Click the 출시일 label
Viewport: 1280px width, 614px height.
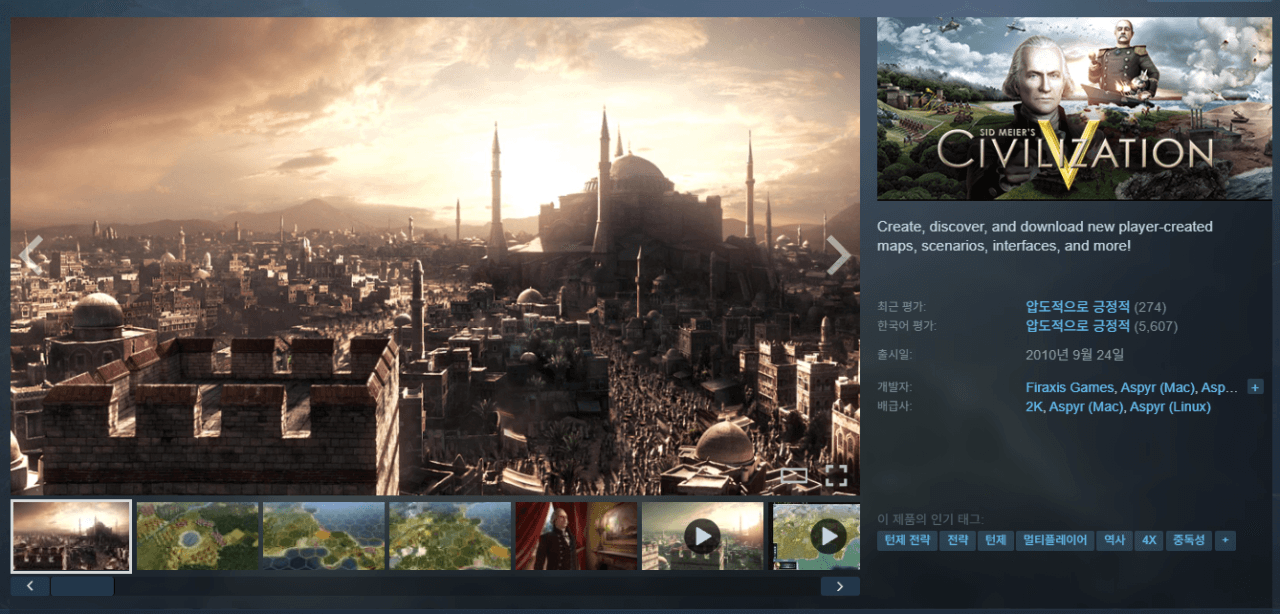click(894, 355)
